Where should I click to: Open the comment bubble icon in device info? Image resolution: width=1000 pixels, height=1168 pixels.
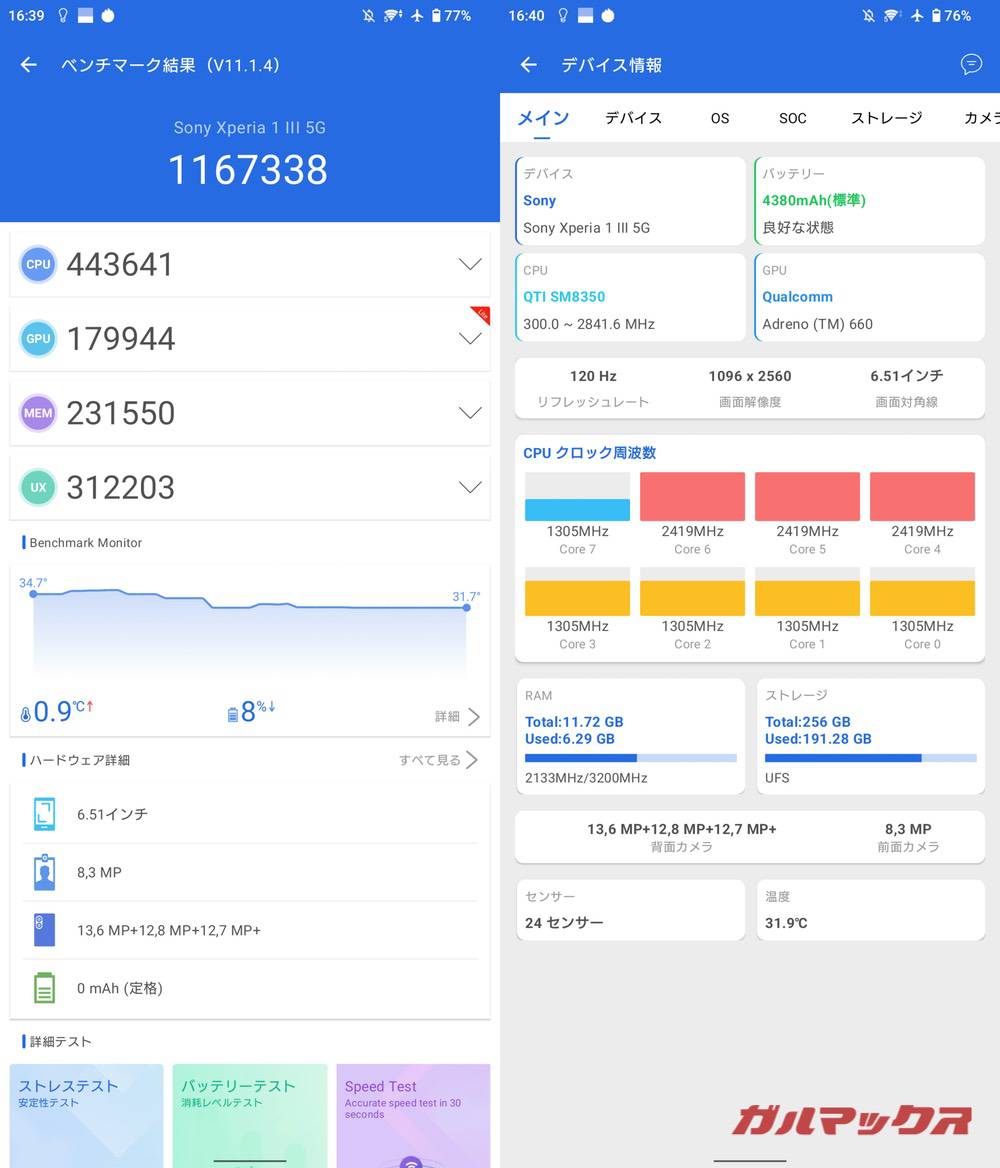971,65
